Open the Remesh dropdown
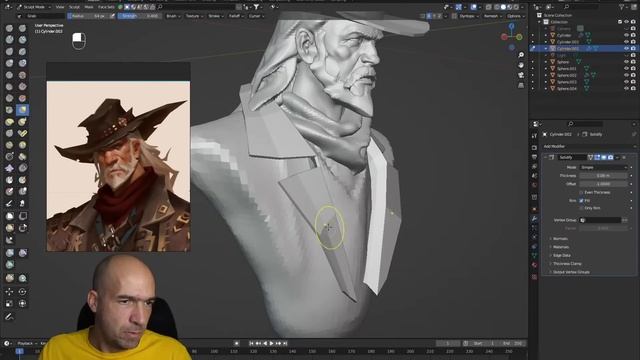Screen dimensions: 640x360 click(x=492, y=16)
